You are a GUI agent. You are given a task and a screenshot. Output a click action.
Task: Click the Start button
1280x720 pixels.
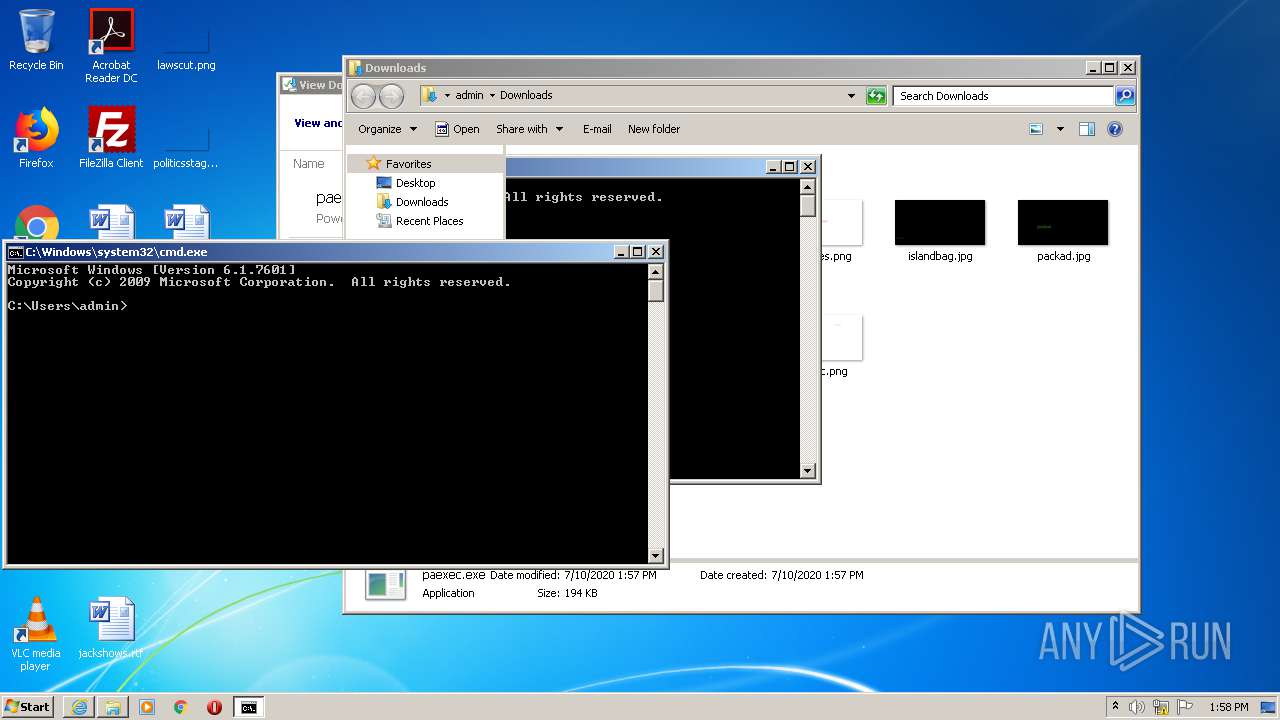pyautogui.click(x=27, y=707)
